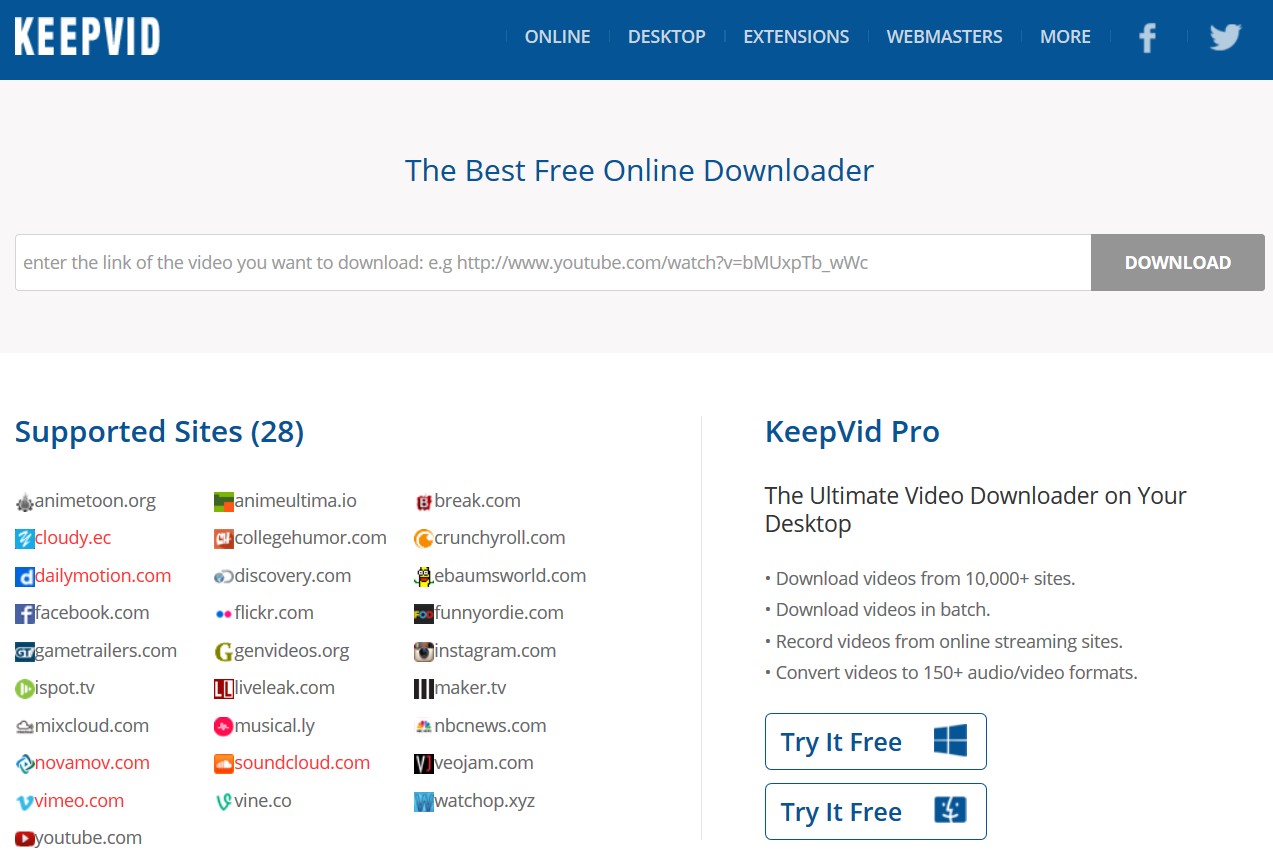Open the EXTENSIONS menu item
The image size is (1273, 857).
[796, 37]
